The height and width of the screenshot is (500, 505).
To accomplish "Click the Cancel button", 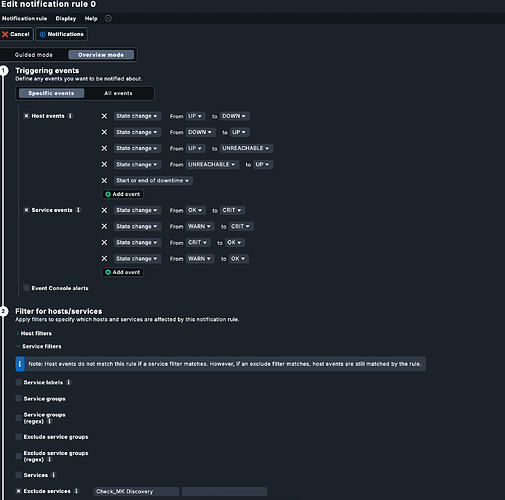I will (x=16, y=34).
